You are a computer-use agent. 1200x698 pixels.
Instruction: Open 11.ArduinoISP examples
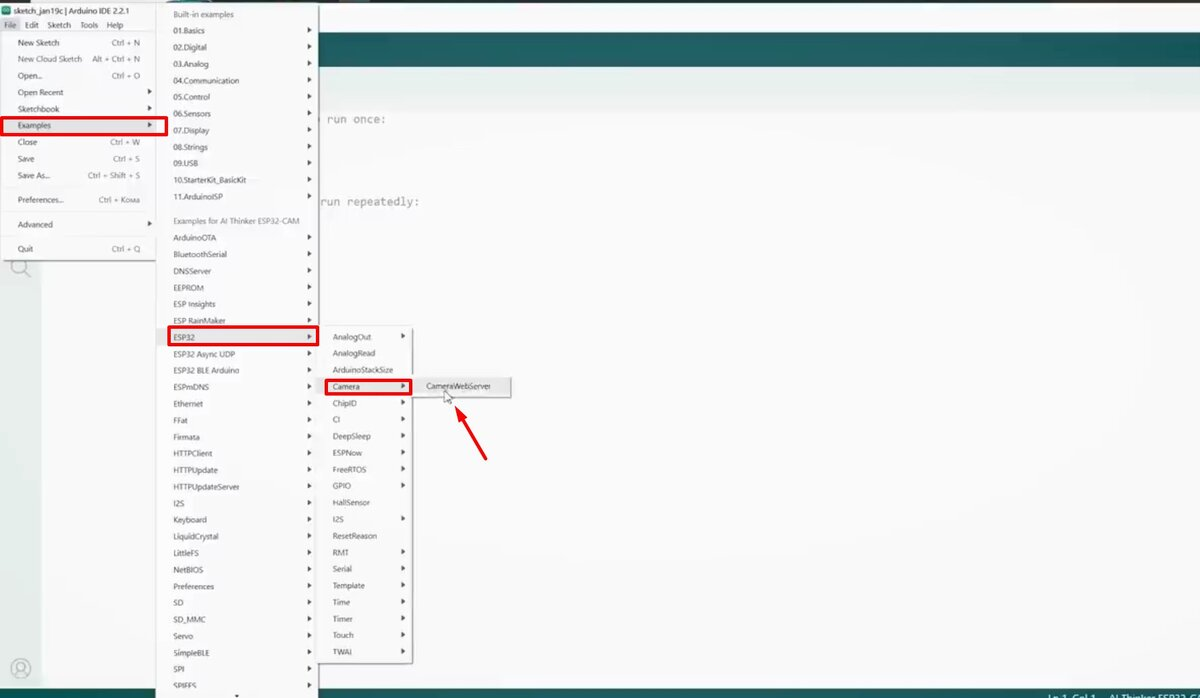point(238,197)
